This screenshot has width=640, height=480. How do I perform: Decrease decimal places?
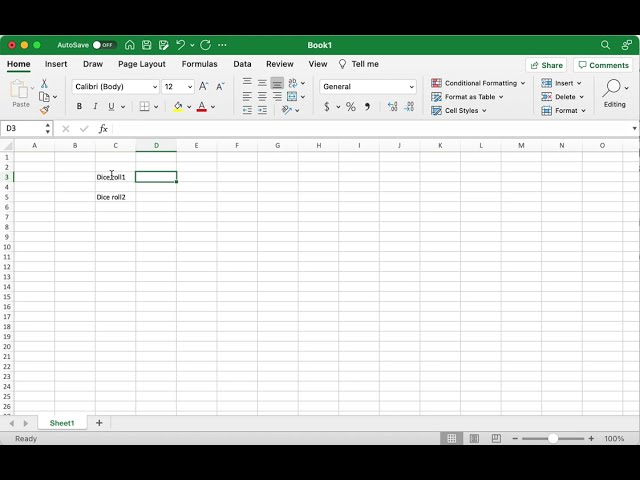pyautogui.click(x=409, y=107)
